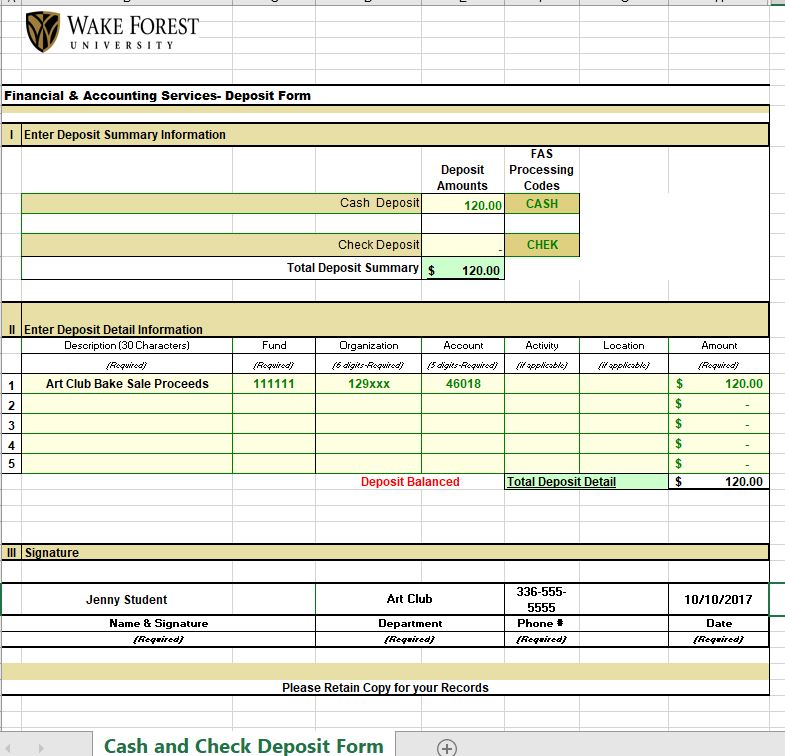785x756 pixels.
Task: Click the CHEK processing code cell
Action: tap(542, 245)
